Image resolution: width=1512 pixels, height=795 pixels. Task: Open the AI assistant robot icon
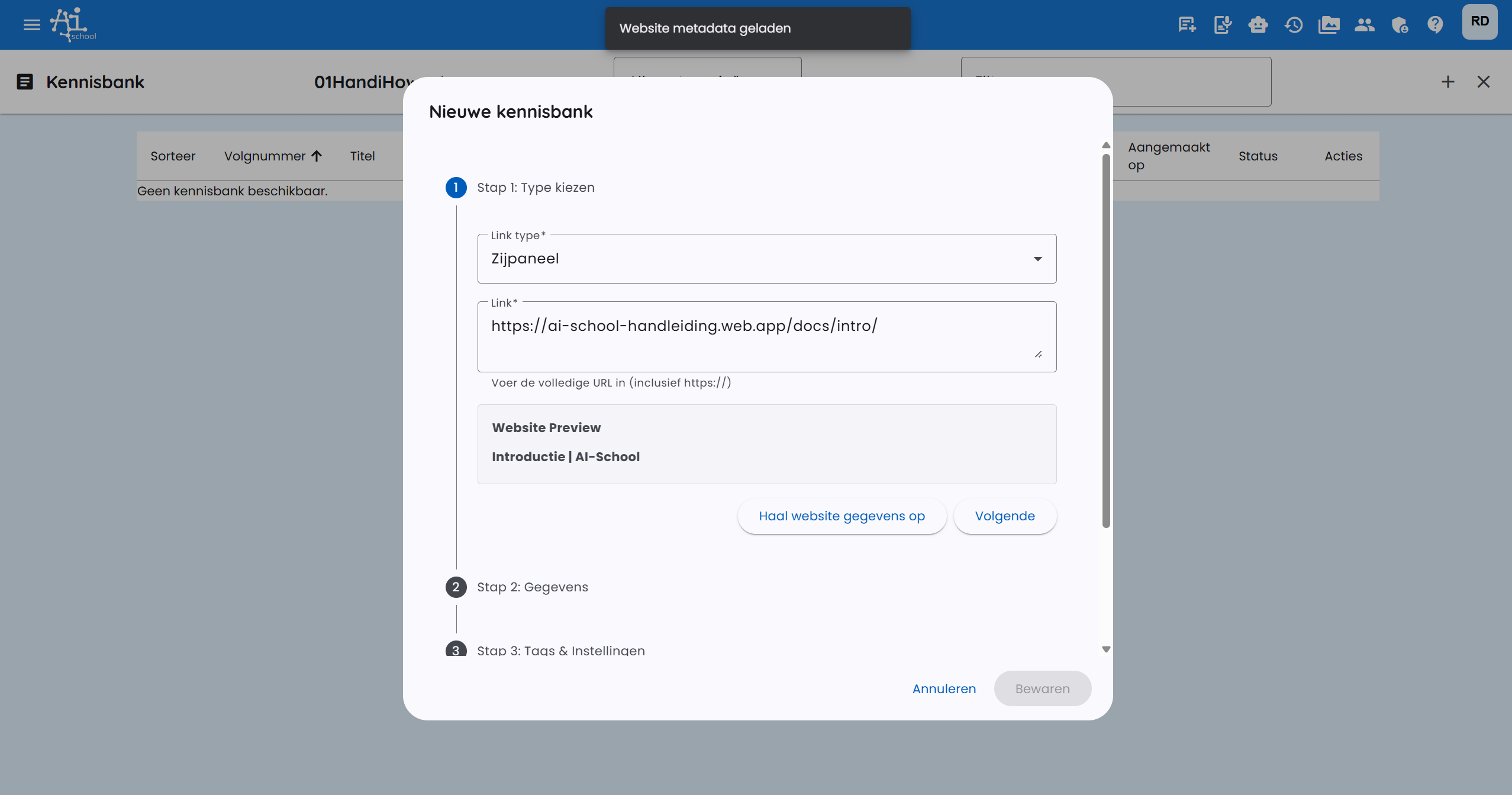[x=1258, y=24]
